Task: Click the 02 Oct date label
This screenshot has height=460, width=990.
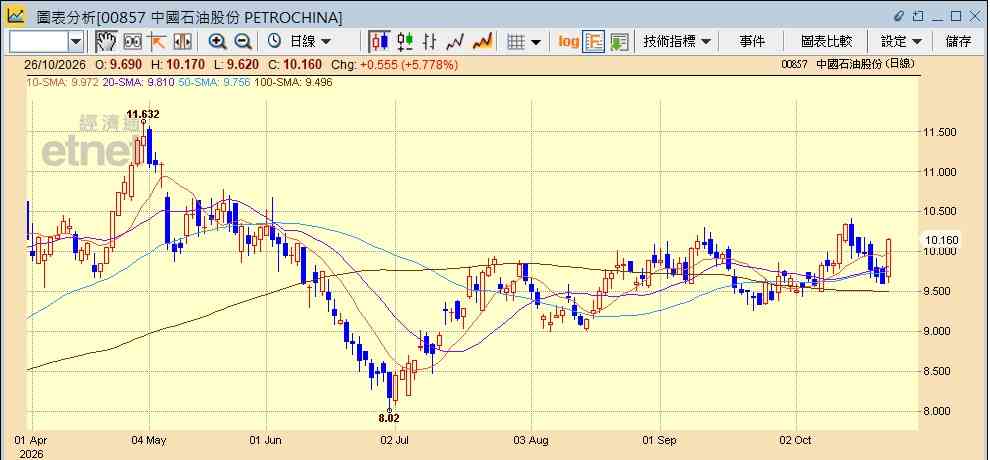Action: click(797, 440)
